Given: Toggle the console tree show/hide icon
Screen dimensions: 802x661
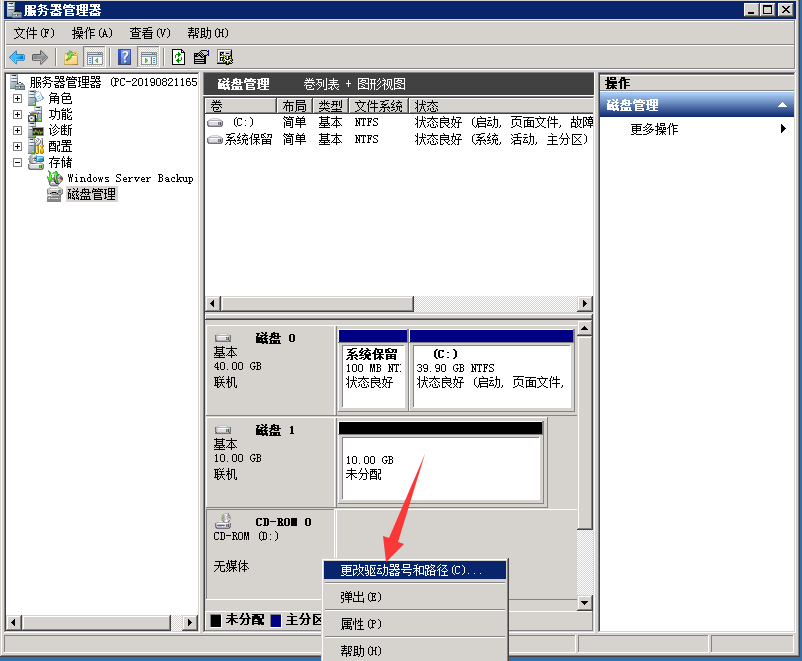Looking at the screenshot, I should (95, 57).
